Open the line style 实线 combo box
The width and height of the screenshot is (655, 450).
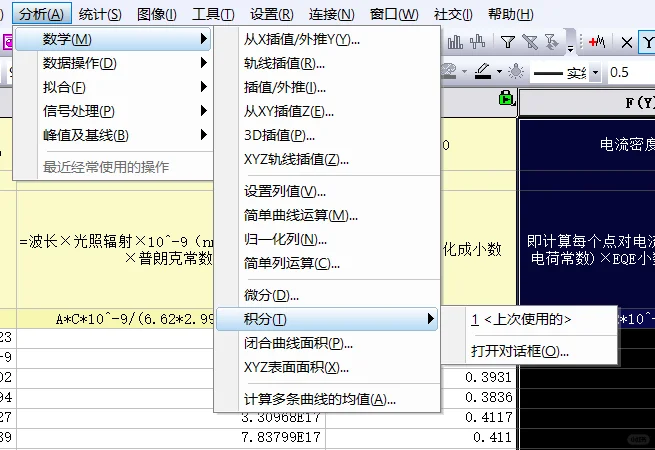pos(566,73)
